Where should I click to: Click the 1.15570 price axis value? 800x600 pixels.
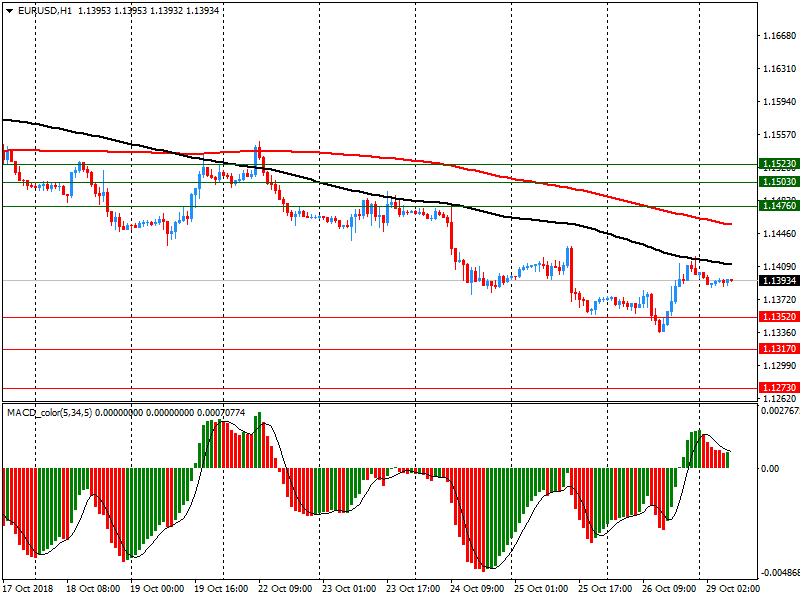click(780, 135)
